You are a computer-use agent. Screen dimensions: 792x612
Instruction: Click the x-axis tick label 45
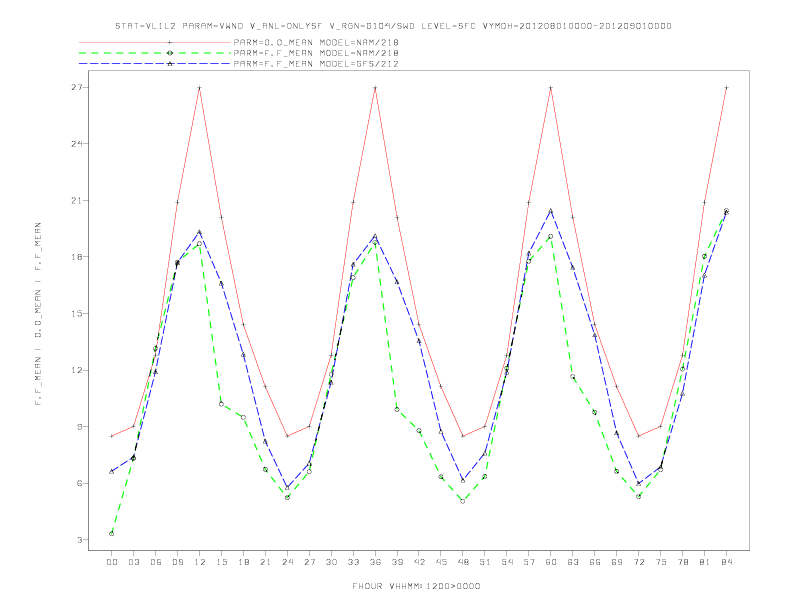click(441, 562)
